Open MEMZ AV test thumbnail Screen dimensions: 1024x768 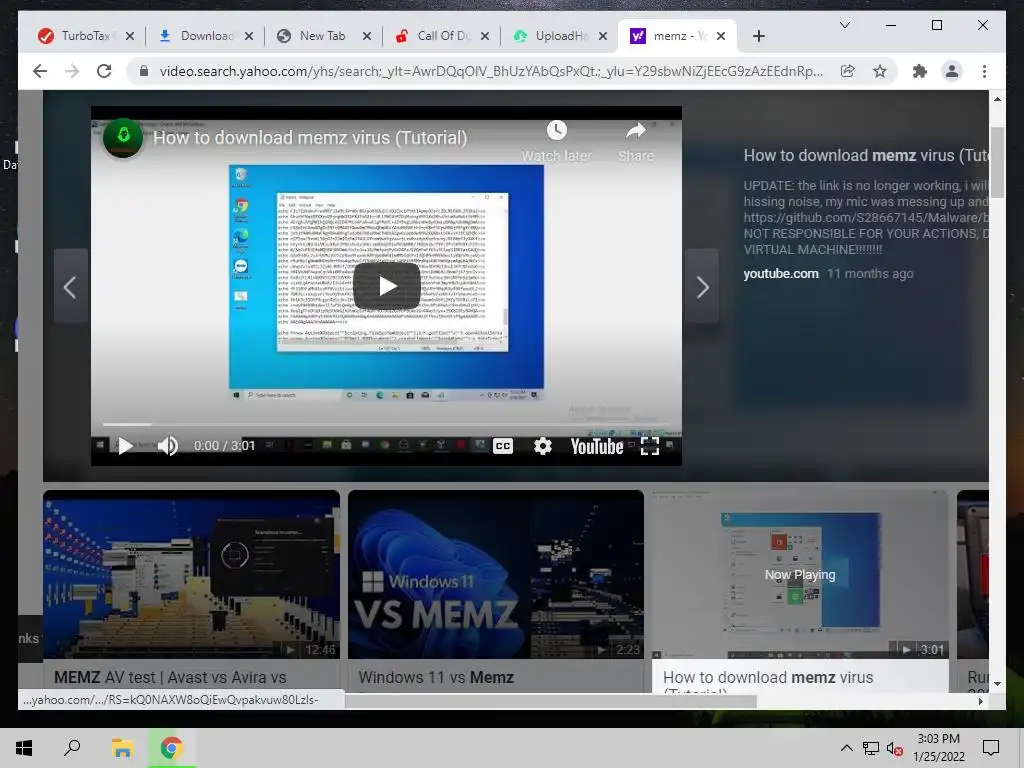[x=191, y=575]
